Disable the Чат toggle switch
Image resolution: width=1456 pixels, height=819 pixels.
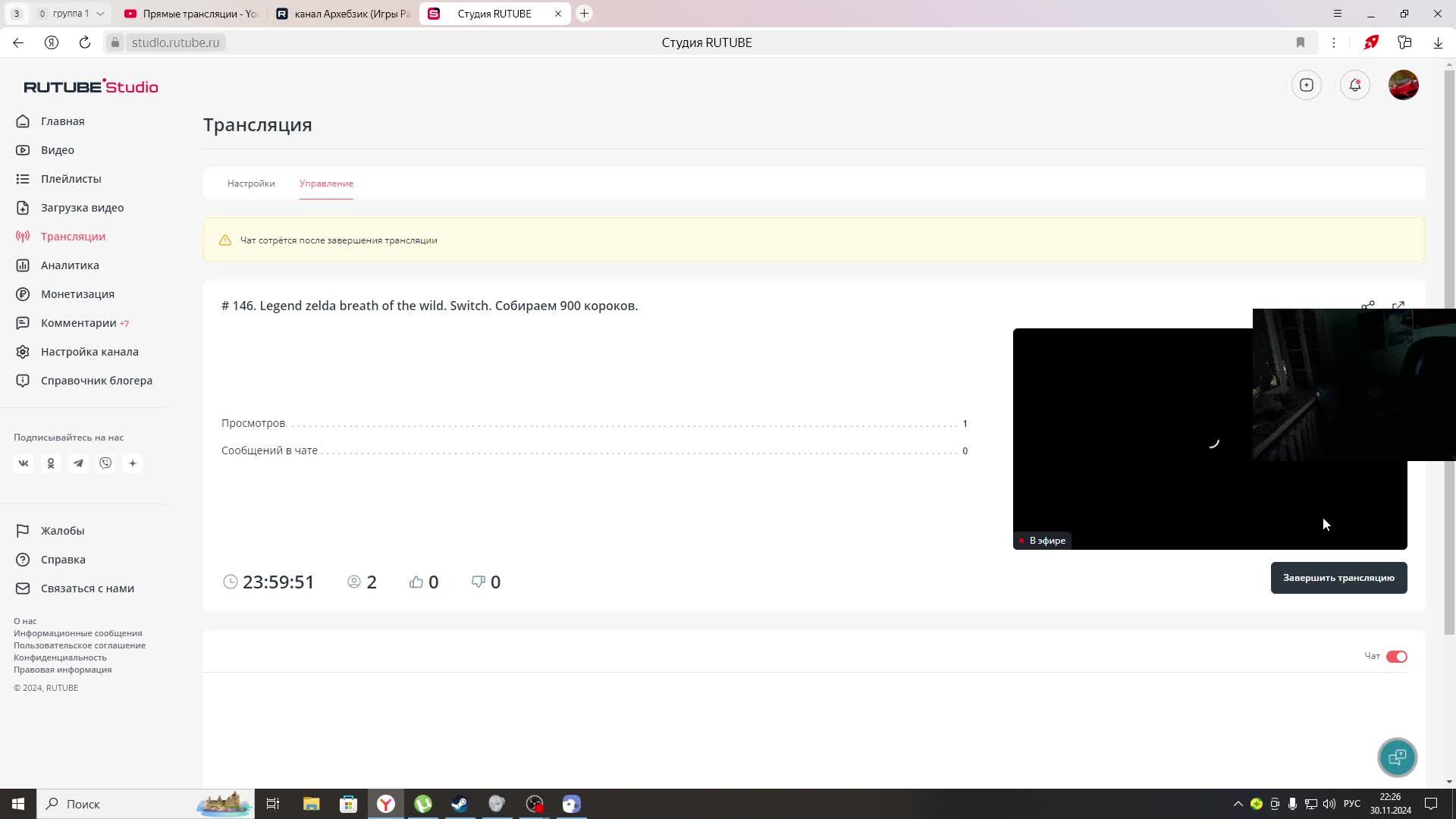point(1396,657)
